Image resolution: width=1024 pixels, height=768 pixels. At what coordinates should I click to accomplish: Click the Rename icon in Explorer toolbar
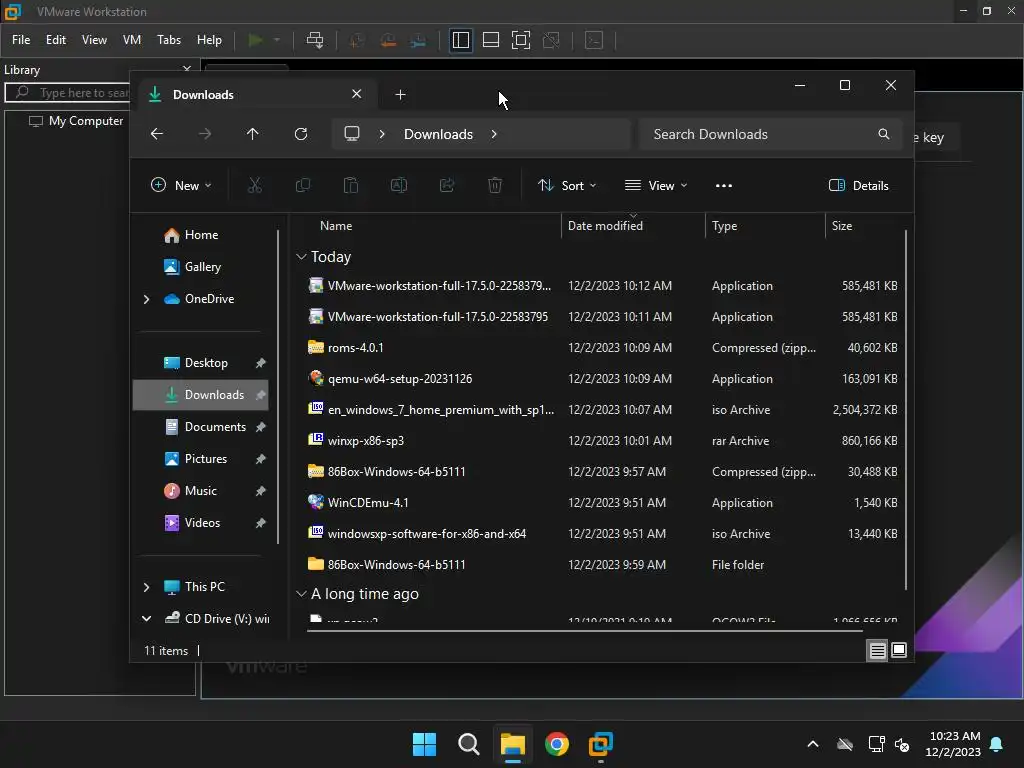[398, 185]
